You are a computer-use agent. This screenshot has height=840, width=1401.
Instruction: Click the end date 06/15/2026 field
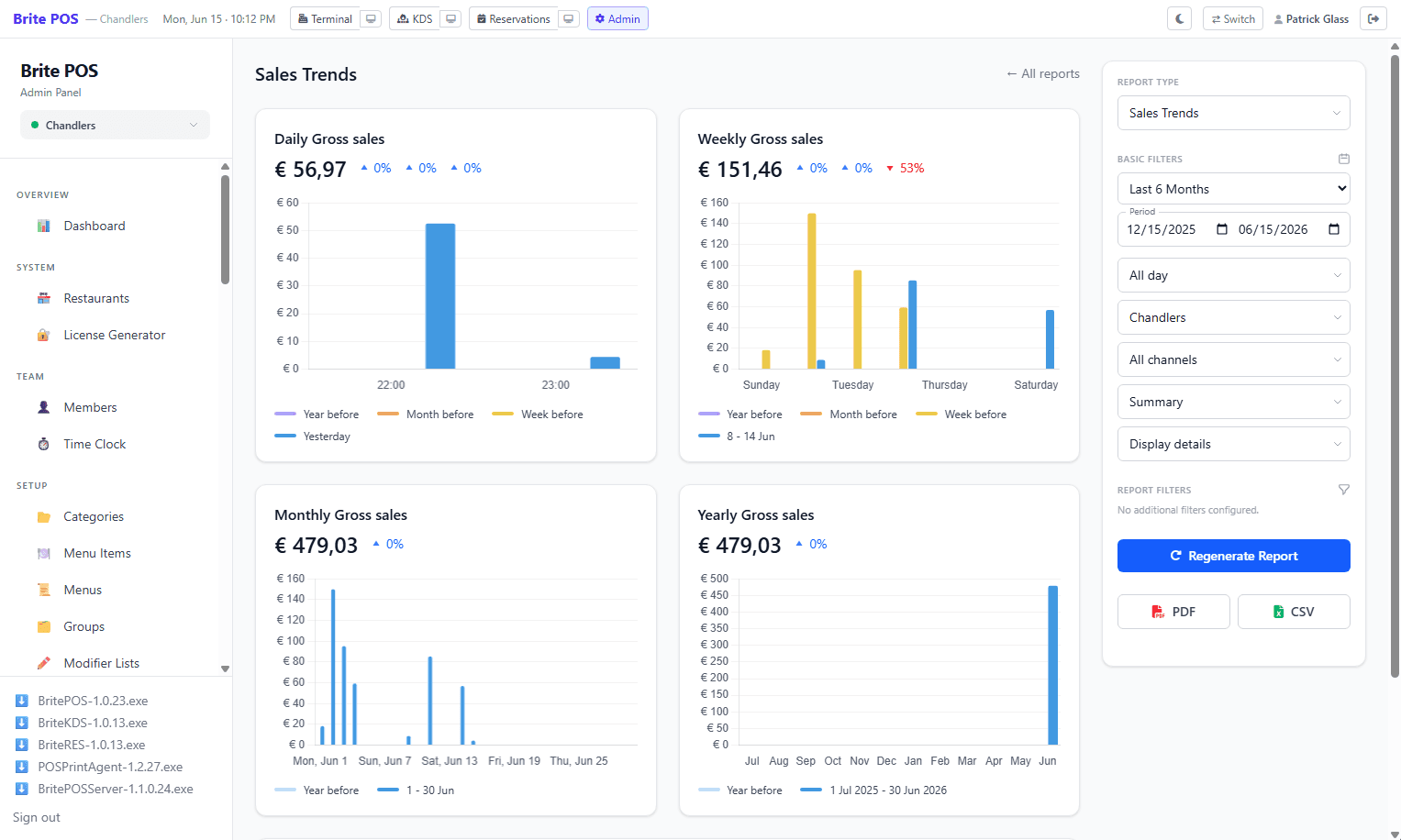tap(1273, 229)
